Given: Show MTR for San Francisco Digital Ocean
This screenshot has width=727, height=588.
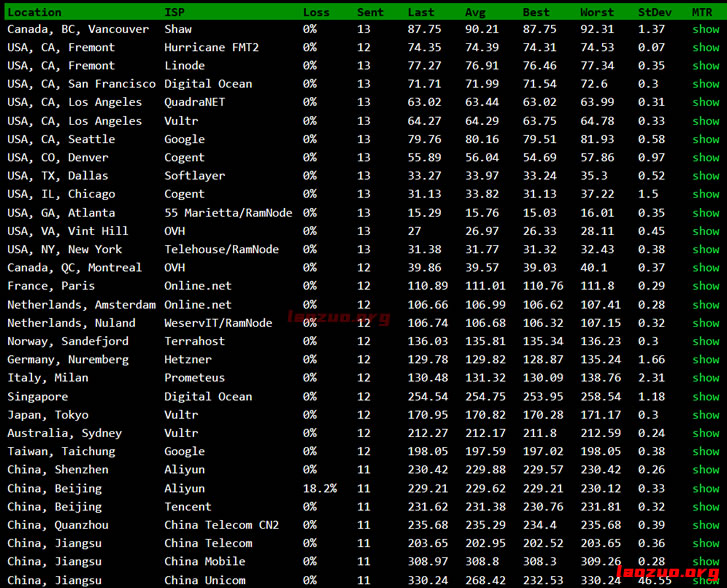Looking at the screenshot, I should (x=705, y=84).
